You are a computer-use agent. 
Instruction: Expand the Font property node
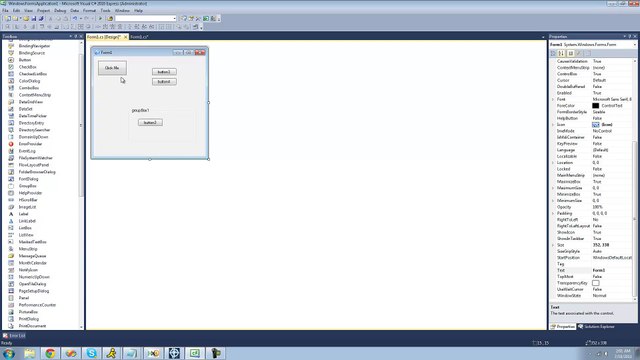pyautogui.click(x=553, y=99)
